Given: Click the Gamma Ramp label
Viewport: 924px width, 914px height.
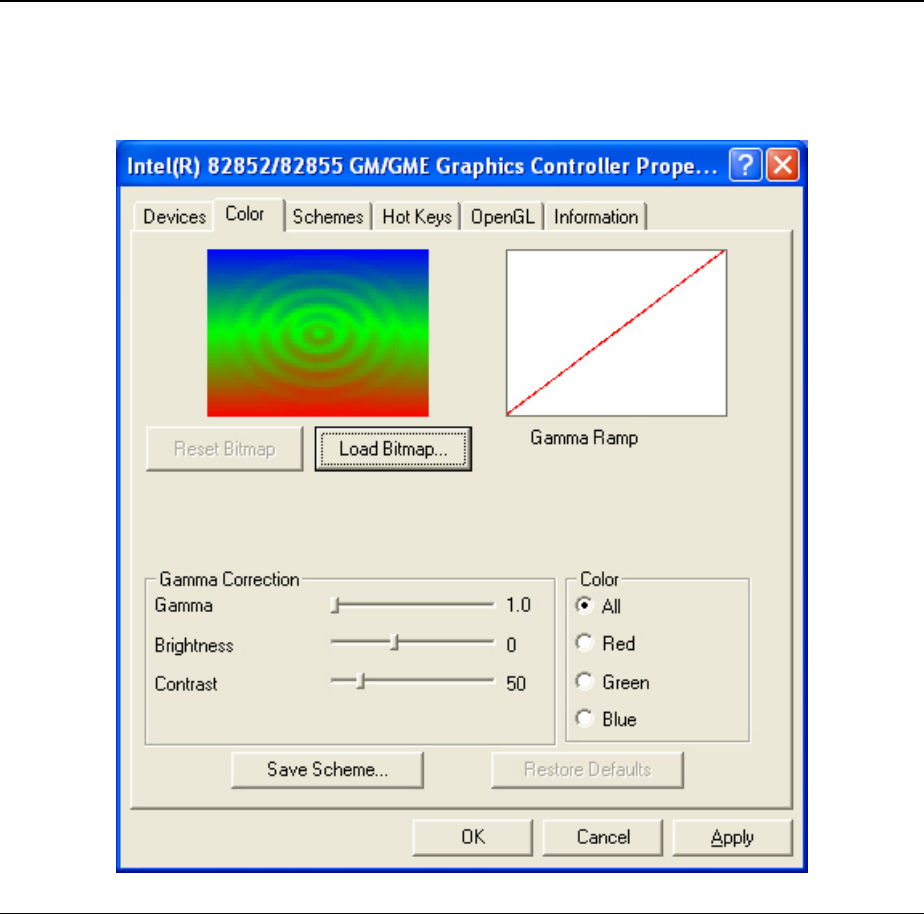Looking at the screenshot, I should pyautogui.click(x=584, y=438).
